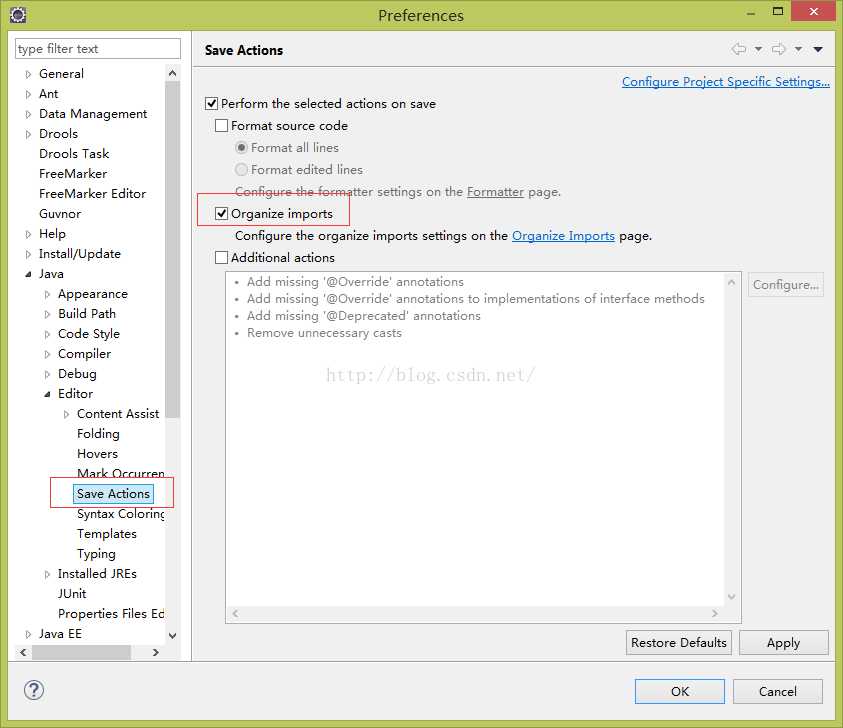Screen dimensions: 843x728
Task: Click the tree horizontal scrollbar left arrow
Action: (x=23, y=652)
